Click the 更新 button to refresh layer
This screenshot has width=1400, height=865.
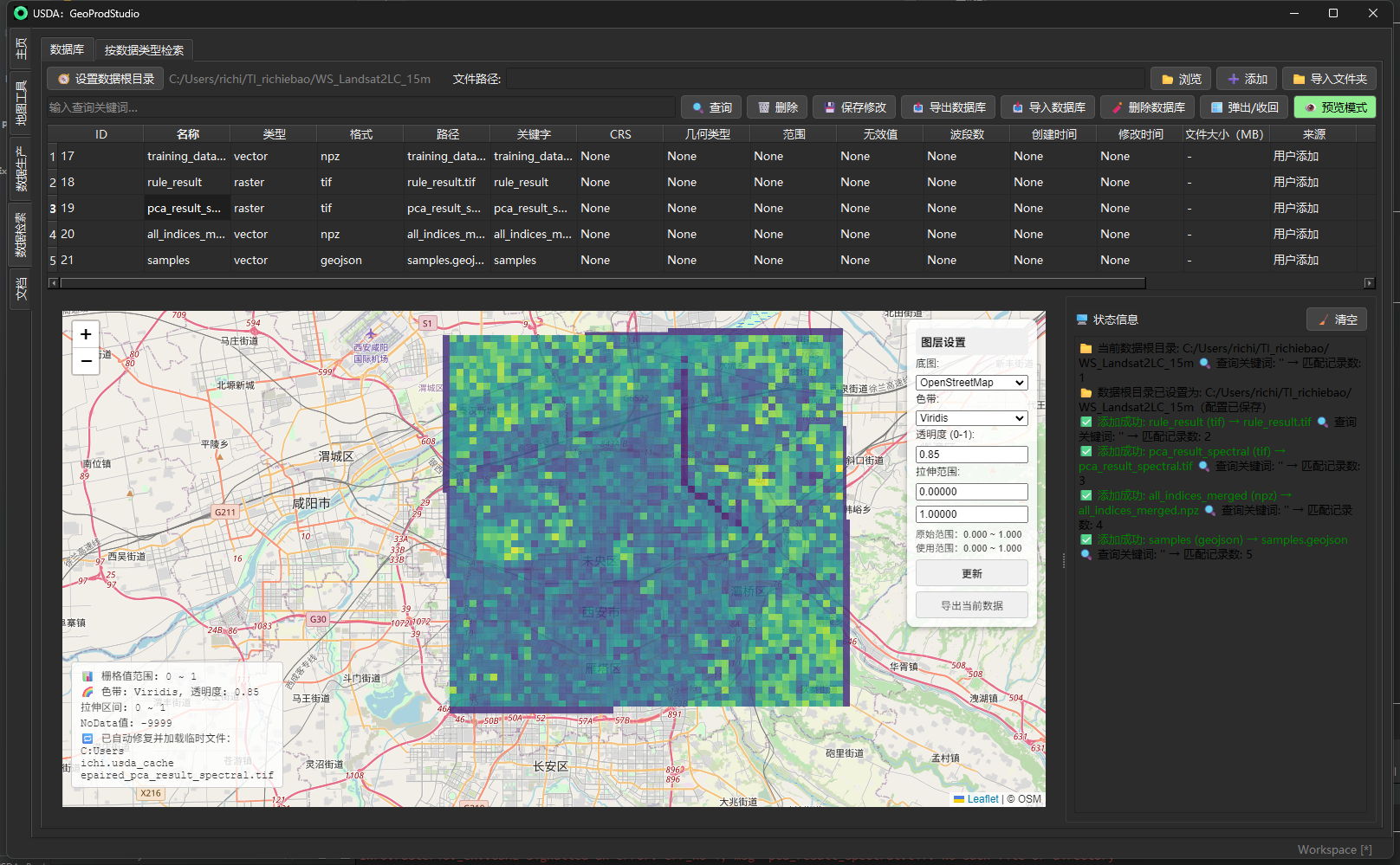click(971, 572)
